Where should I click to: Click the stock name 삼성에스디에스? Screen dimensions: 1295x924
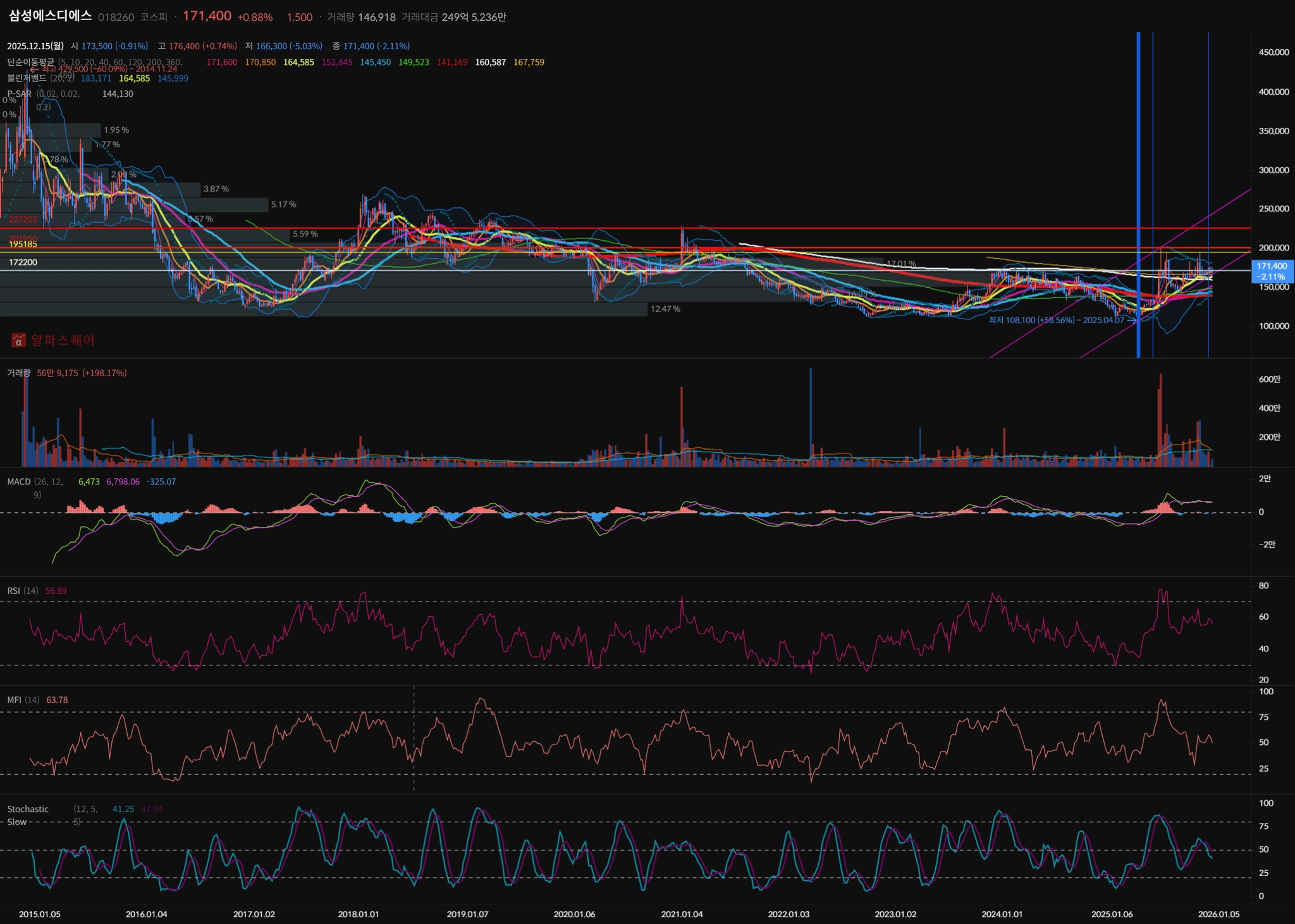click(50, 16)
